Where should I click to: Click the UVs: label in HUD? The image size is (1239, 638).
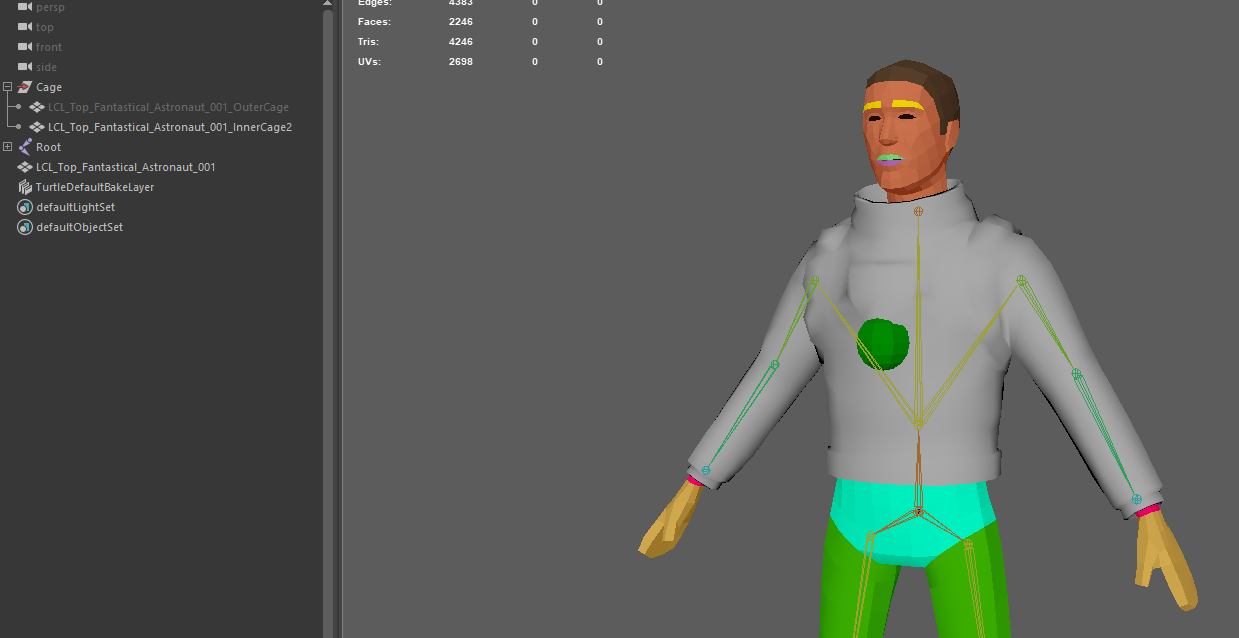coord(369,62)
